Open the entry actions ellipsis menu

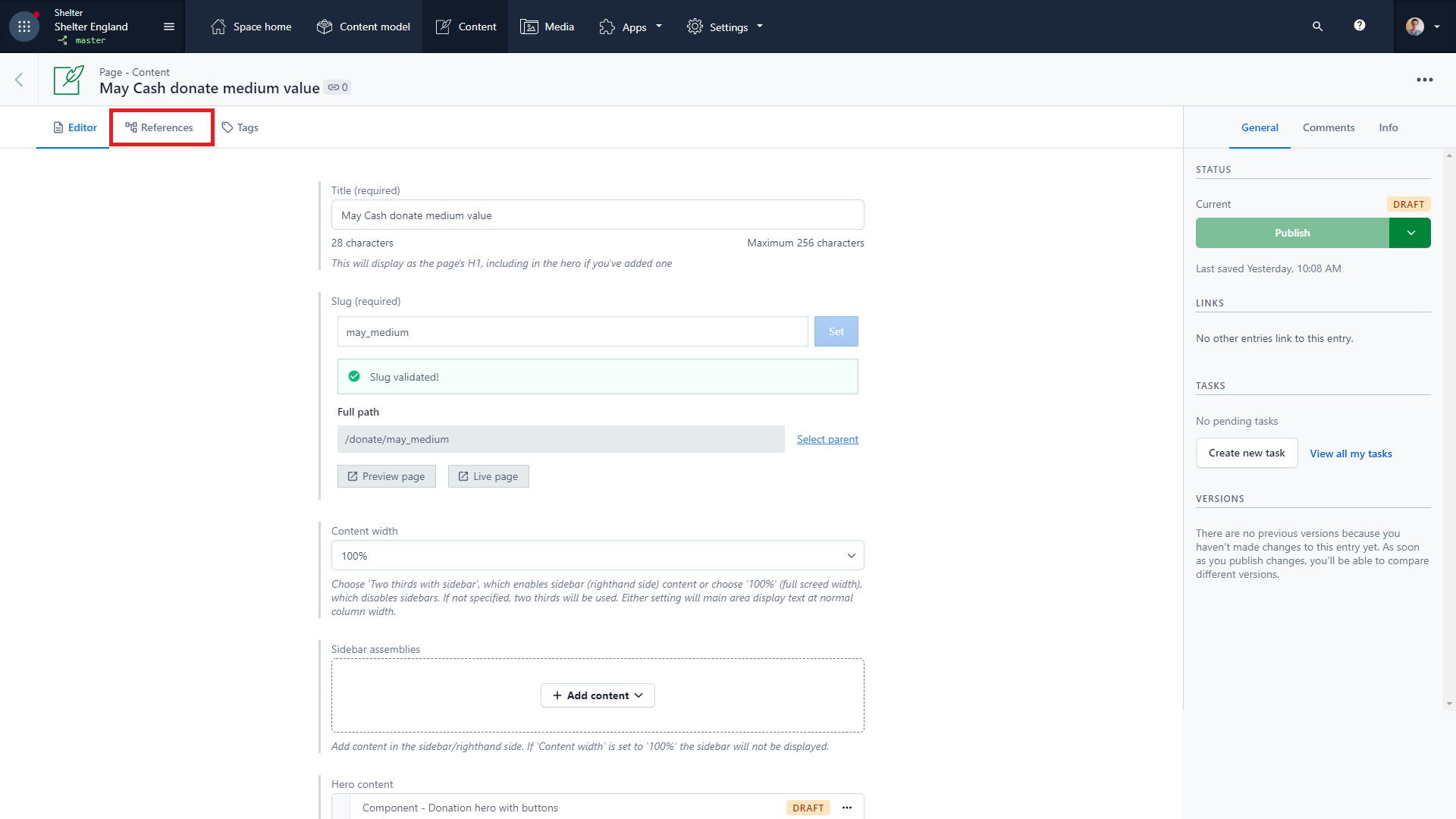[1425, 79]
